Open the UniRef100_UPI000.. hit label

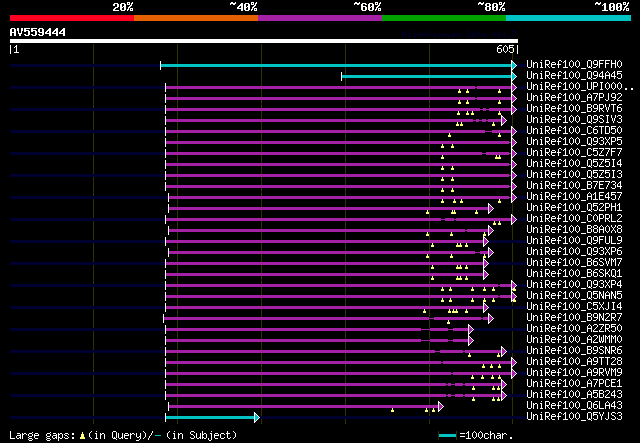(x=580, y=87)
